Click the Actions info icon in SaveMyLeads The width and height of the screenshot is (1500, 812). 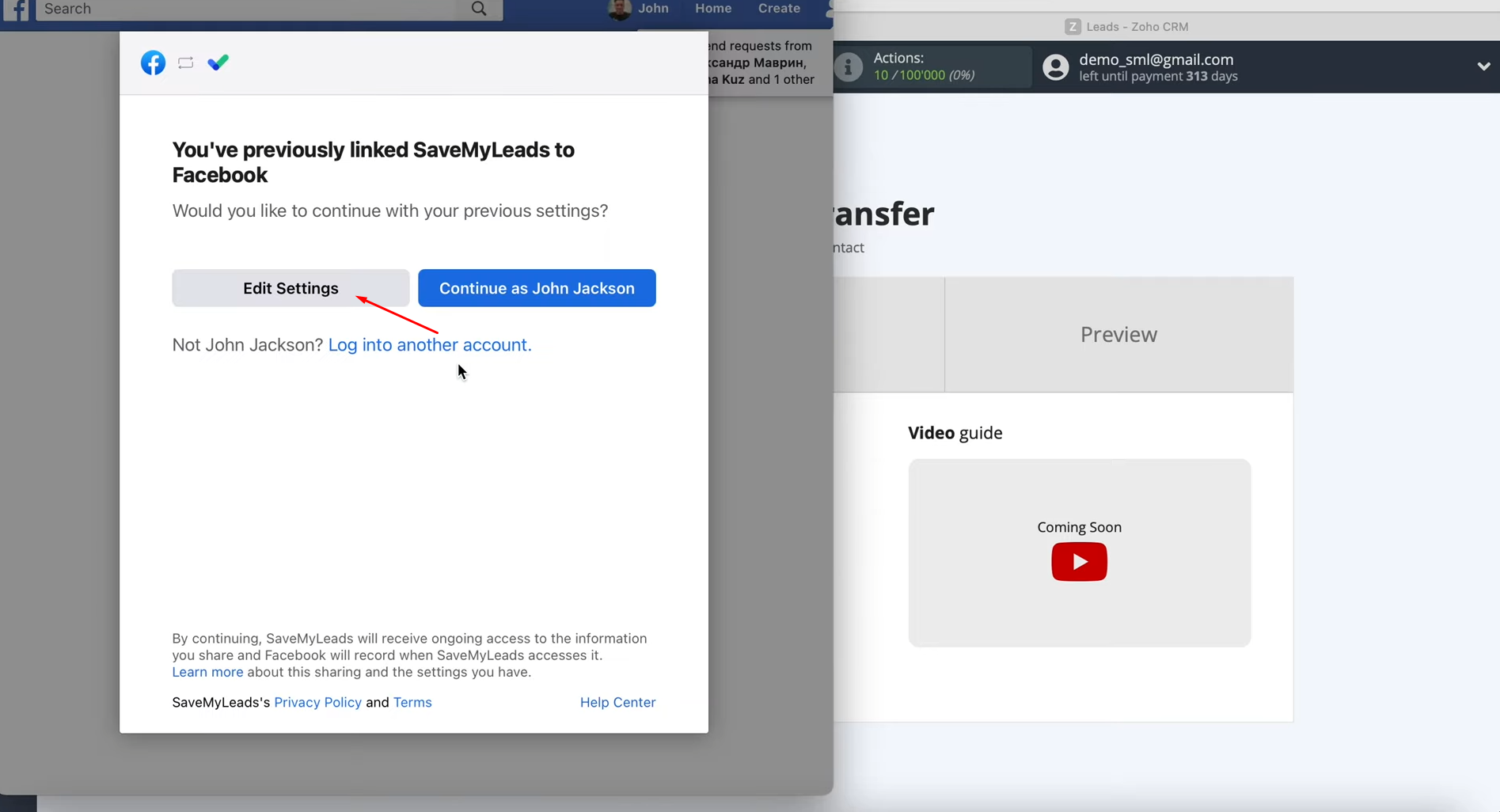(x=848, y=67)
